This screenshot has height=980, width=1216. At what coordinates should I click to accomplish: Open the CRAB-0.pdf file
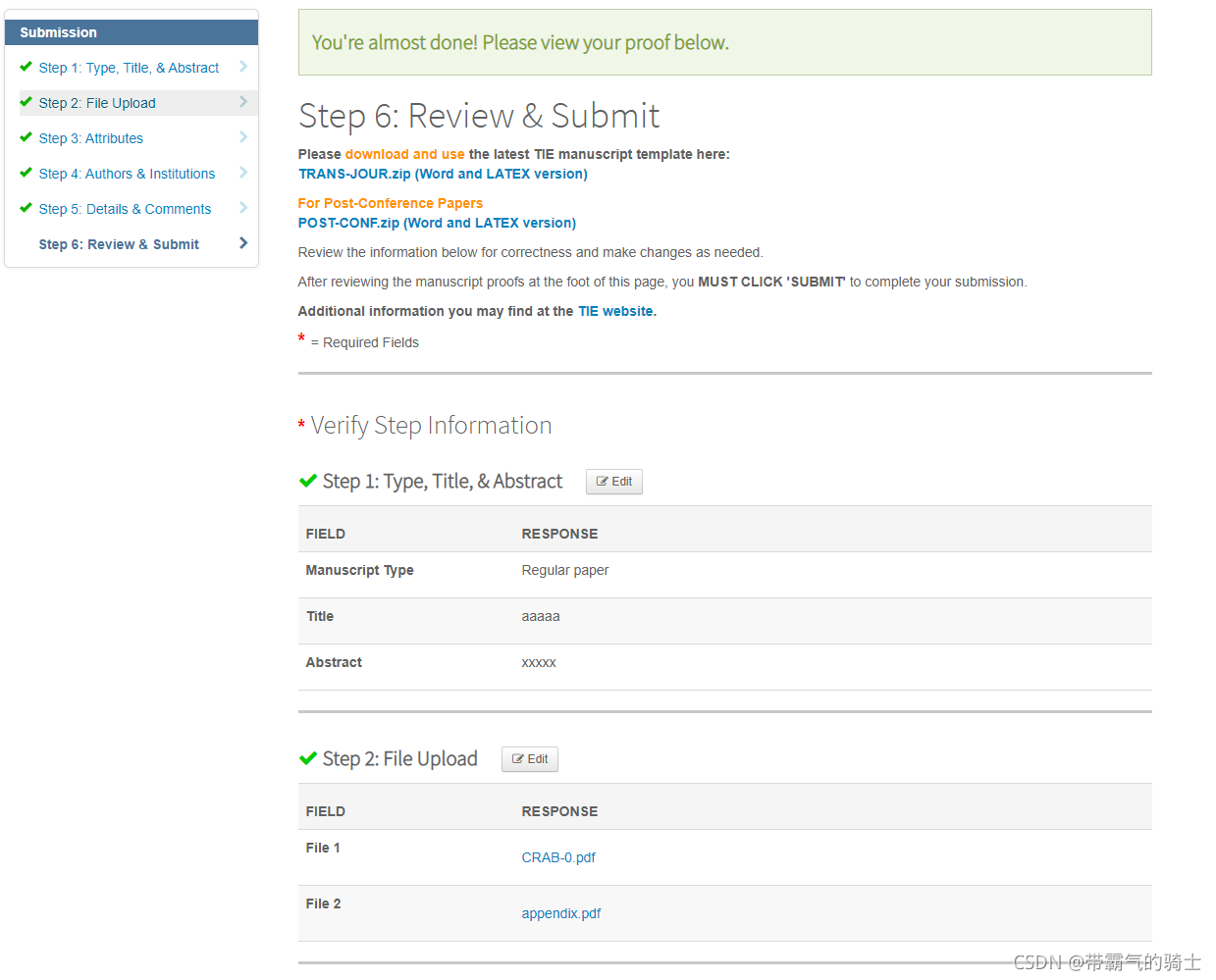pos(558,857)
